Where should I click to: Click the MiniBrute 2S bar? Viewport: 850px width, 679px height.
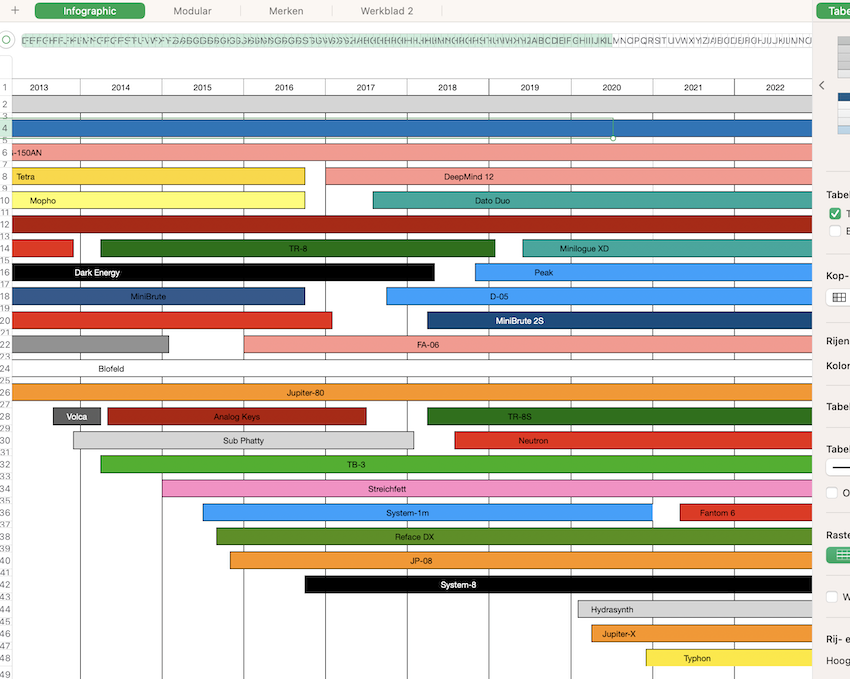(620, 321)
